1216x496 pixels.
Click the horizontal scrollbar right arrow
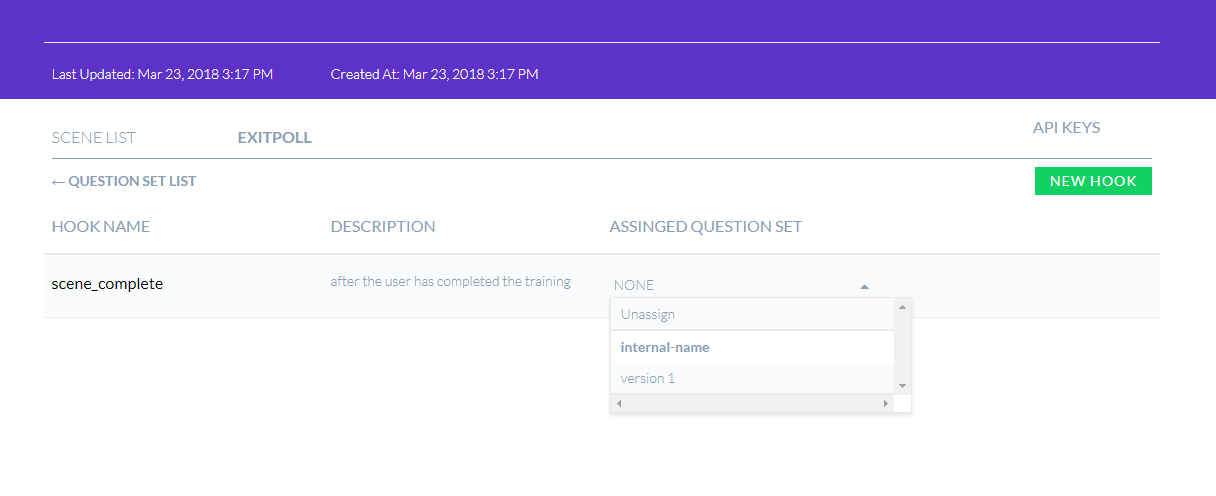point(886,403)
